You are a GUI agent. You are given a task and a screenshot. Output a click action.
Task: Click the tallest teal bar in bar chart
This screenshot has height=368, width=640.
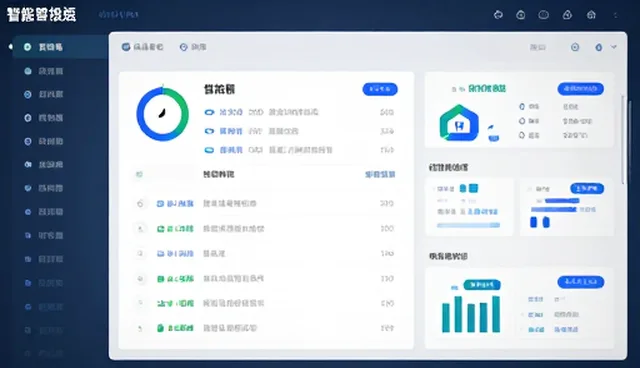pos(496,314)
